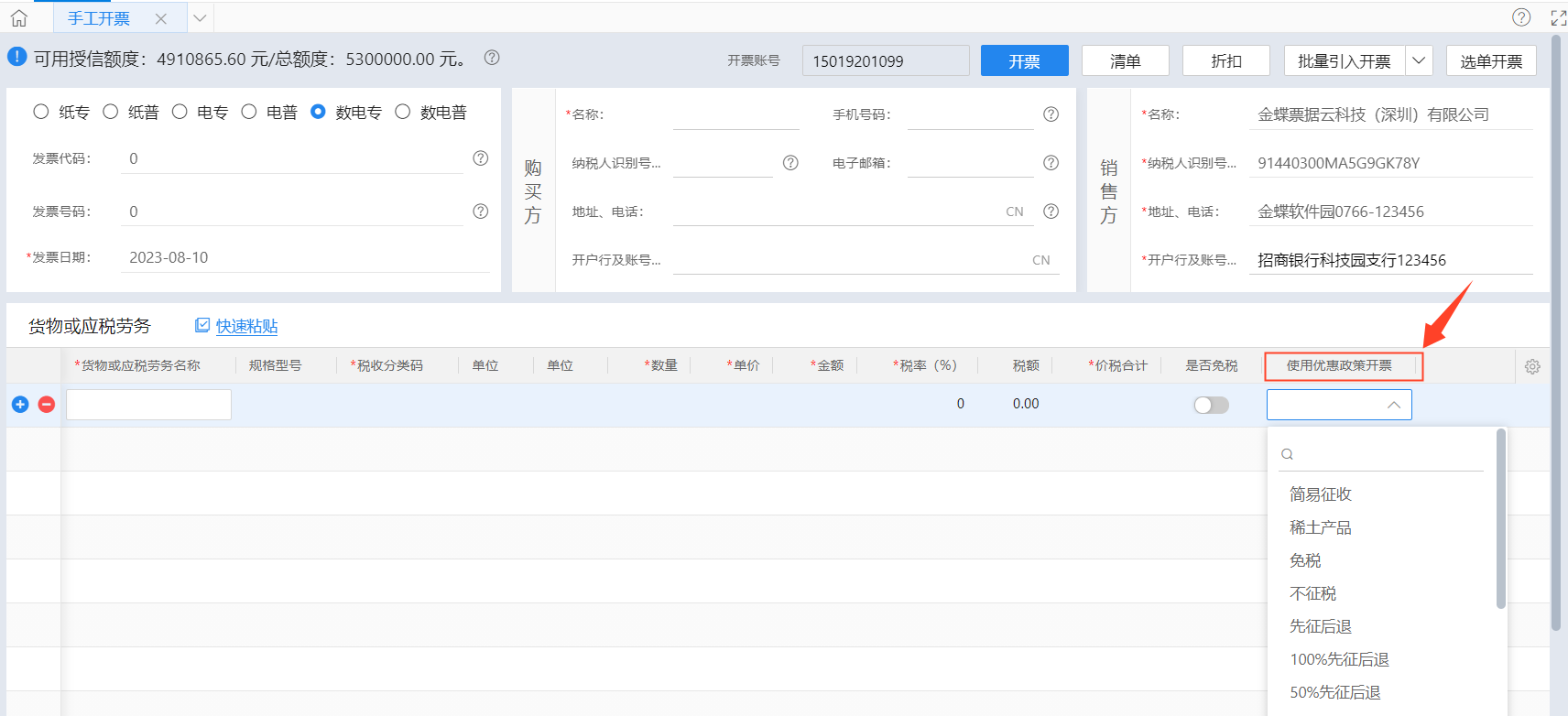Open the 快速粘贴 link
Viewport: 1568px width, 716px height.
point(246,326)
